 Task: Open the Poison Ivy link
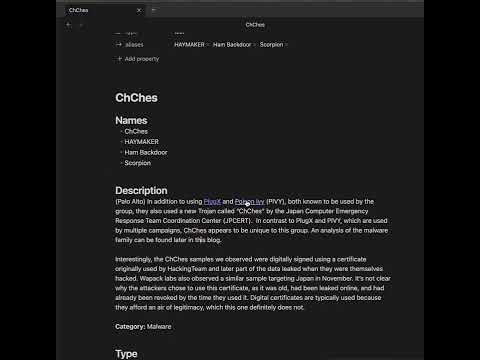(249, 201)
